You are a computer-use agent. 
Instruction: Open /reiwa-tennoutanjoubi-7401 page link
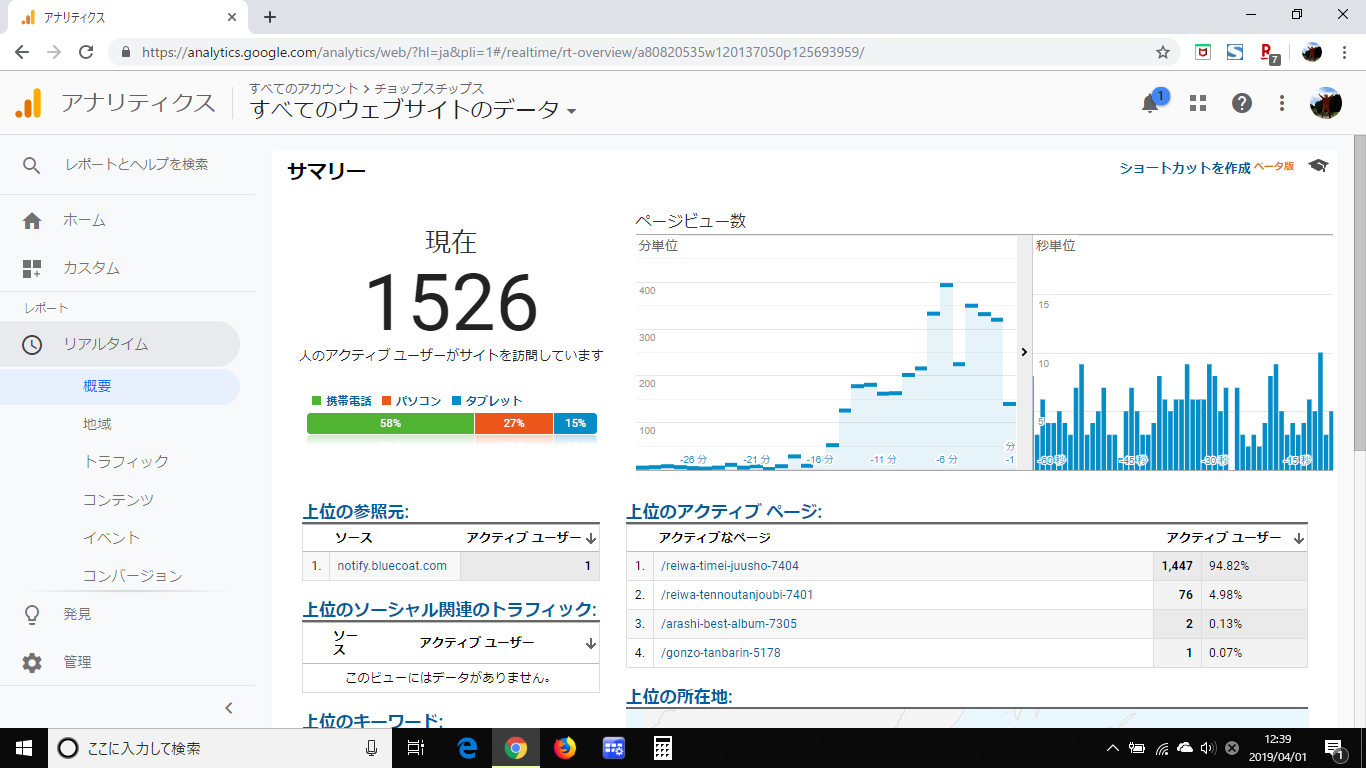[737, 595]
